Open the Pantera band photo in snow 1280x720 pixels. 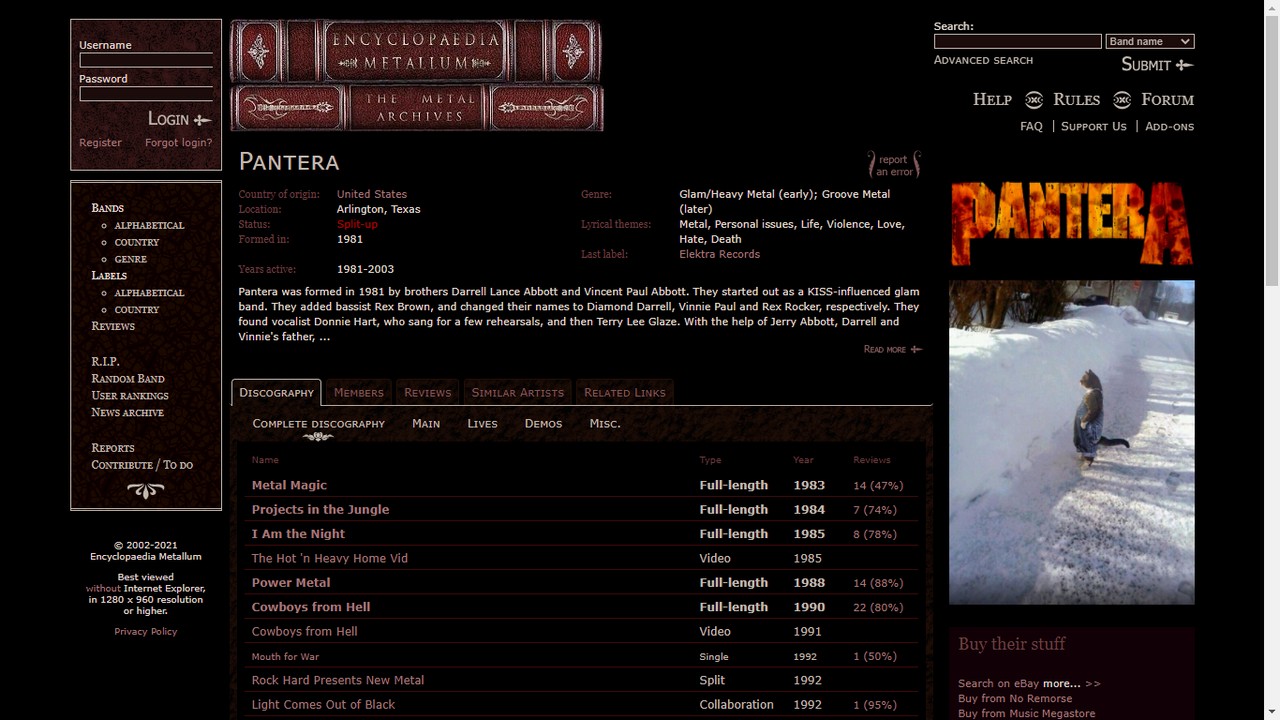(1071, 442)
